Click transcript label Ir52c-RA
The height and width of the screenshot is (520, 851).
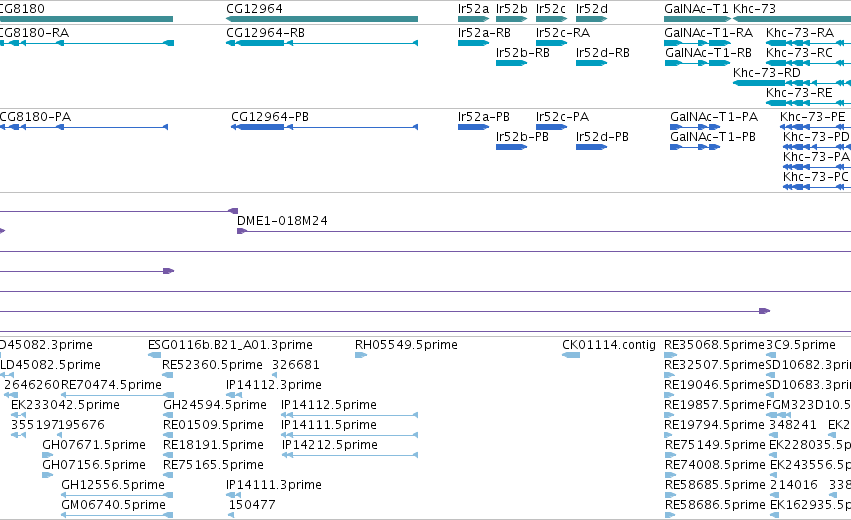coord(563,33)
